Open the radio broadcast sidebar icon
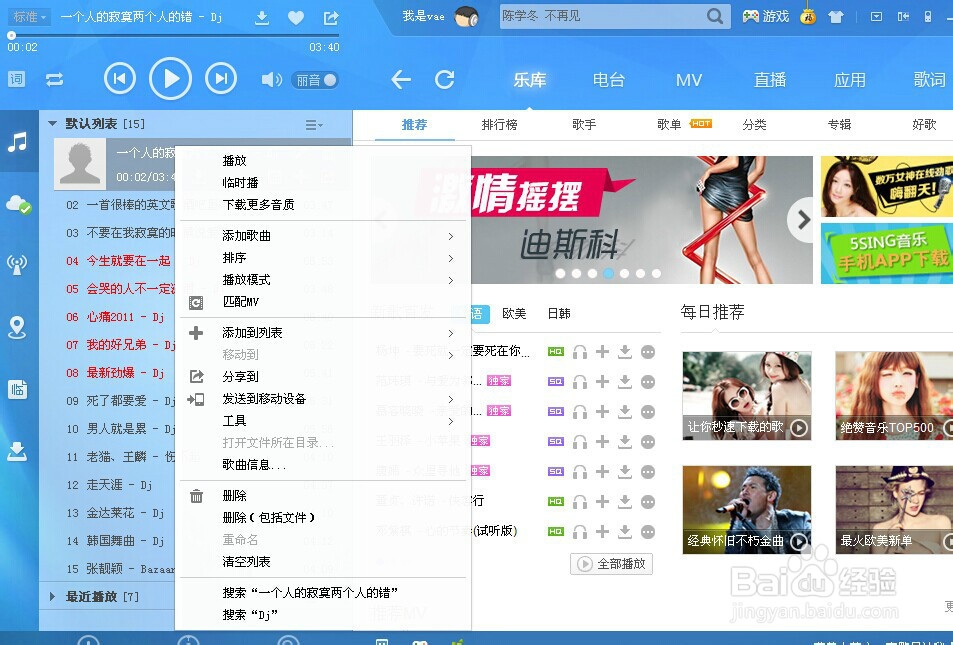Screen dimensions: 953x645 tap(17, 264)
